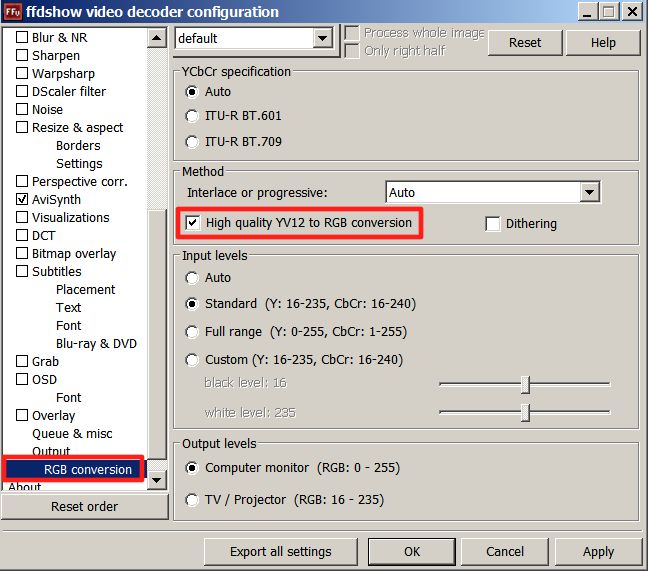Select ITU-R BT.709 YCbCr specification
The width and height of the screenshot is (648, 571).
point(192,142)
